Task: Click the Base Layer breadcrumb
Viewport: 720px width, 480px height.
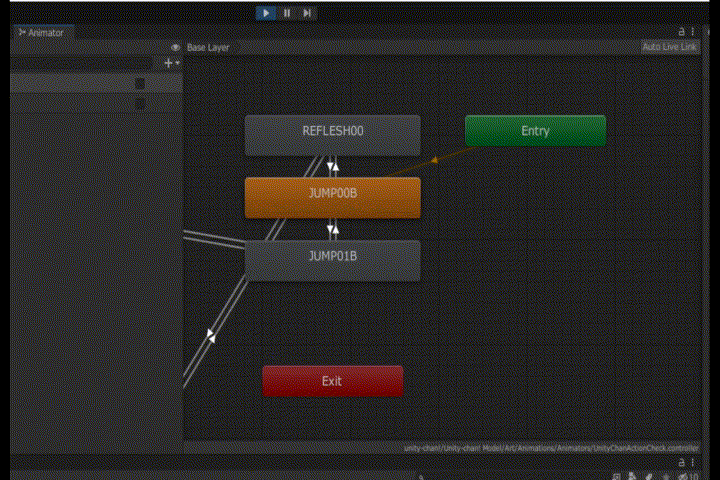Action: pos(208,47)
